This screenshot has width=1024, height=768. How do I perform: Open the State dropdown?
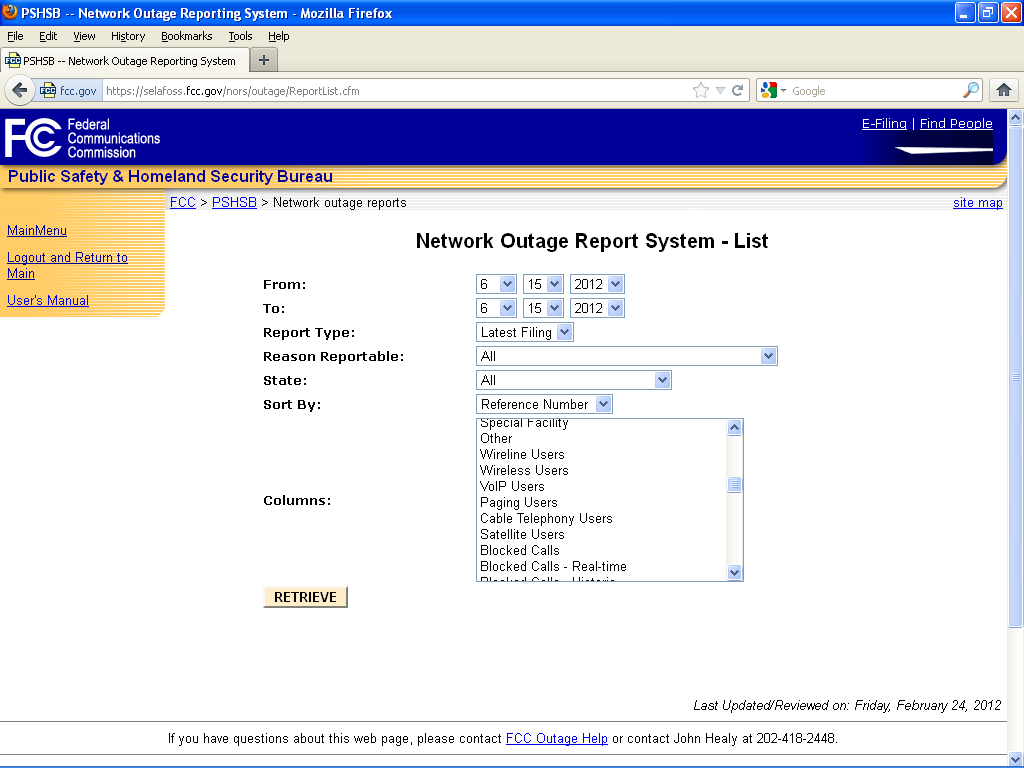[x=573, y=380]
